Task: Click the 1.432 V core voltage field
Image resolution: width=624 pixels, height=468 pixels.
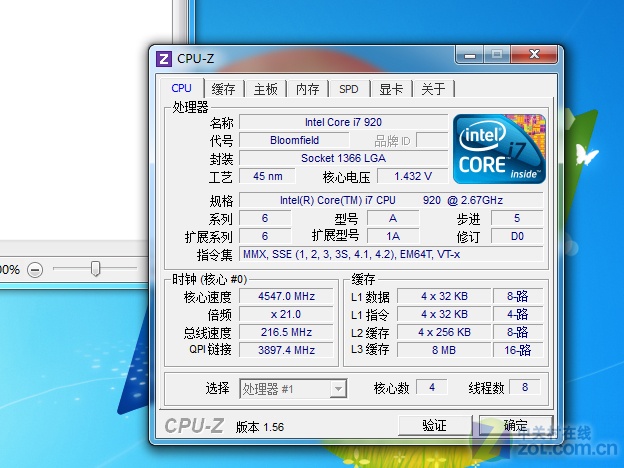Action: tap(413, 176)
